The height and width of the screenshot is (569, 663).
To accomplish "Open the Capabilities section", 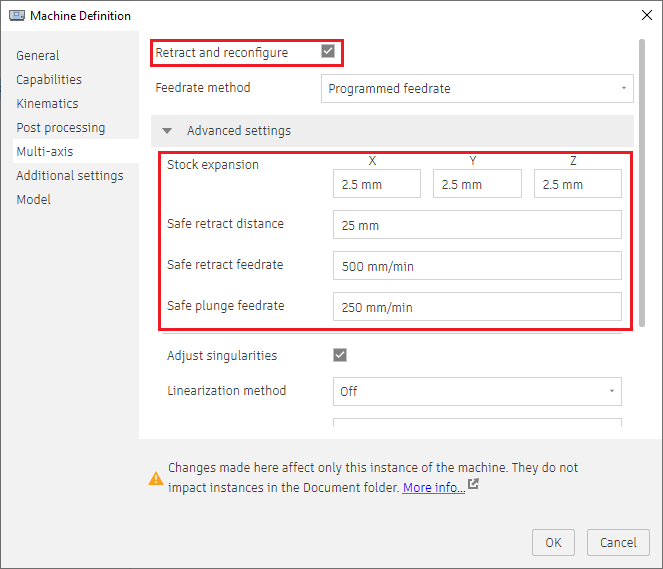I will click(x=49, y=79).
